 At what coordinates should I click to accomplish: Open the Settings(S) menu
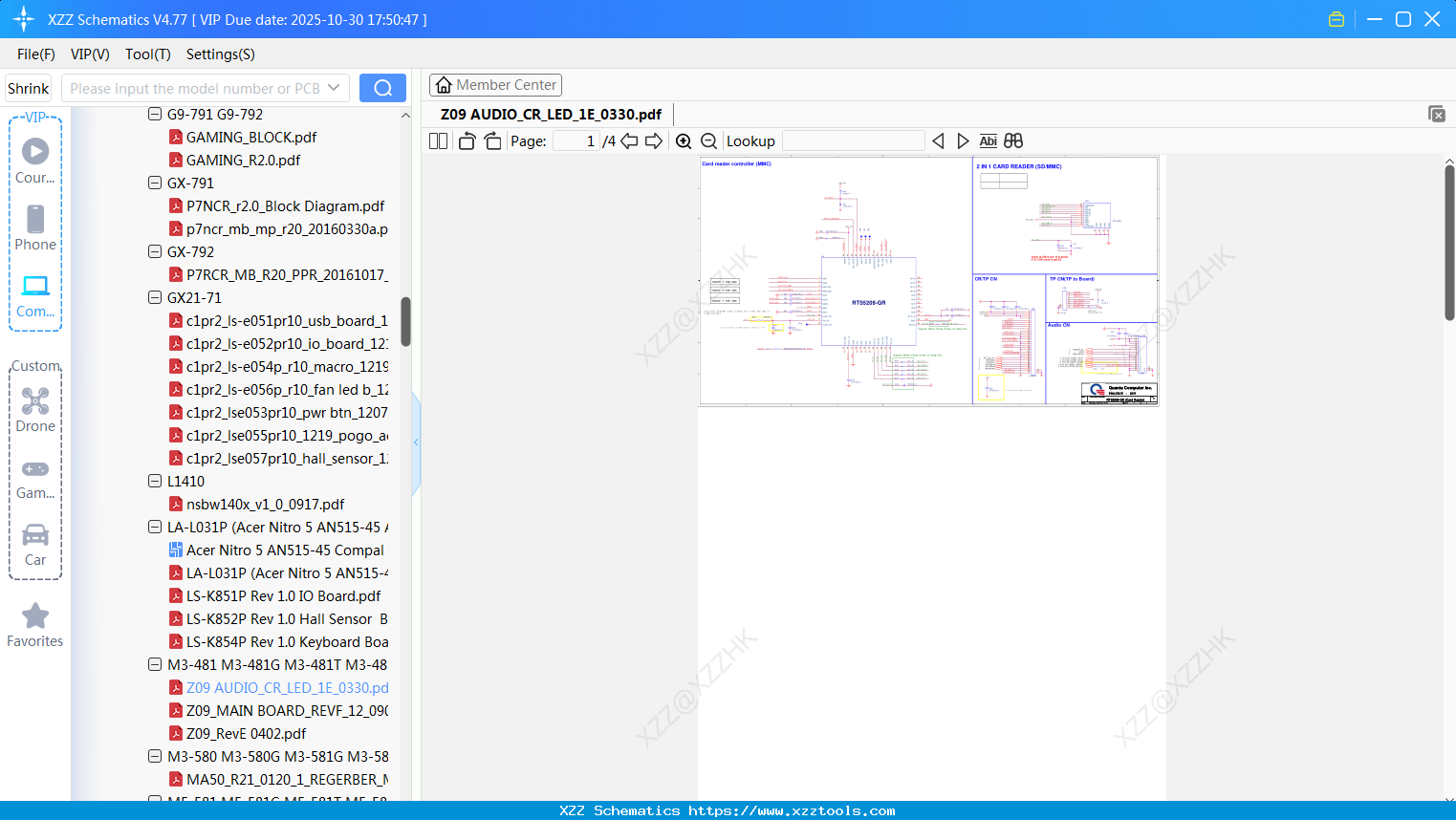pyautogui.click(x=221, y=54)
